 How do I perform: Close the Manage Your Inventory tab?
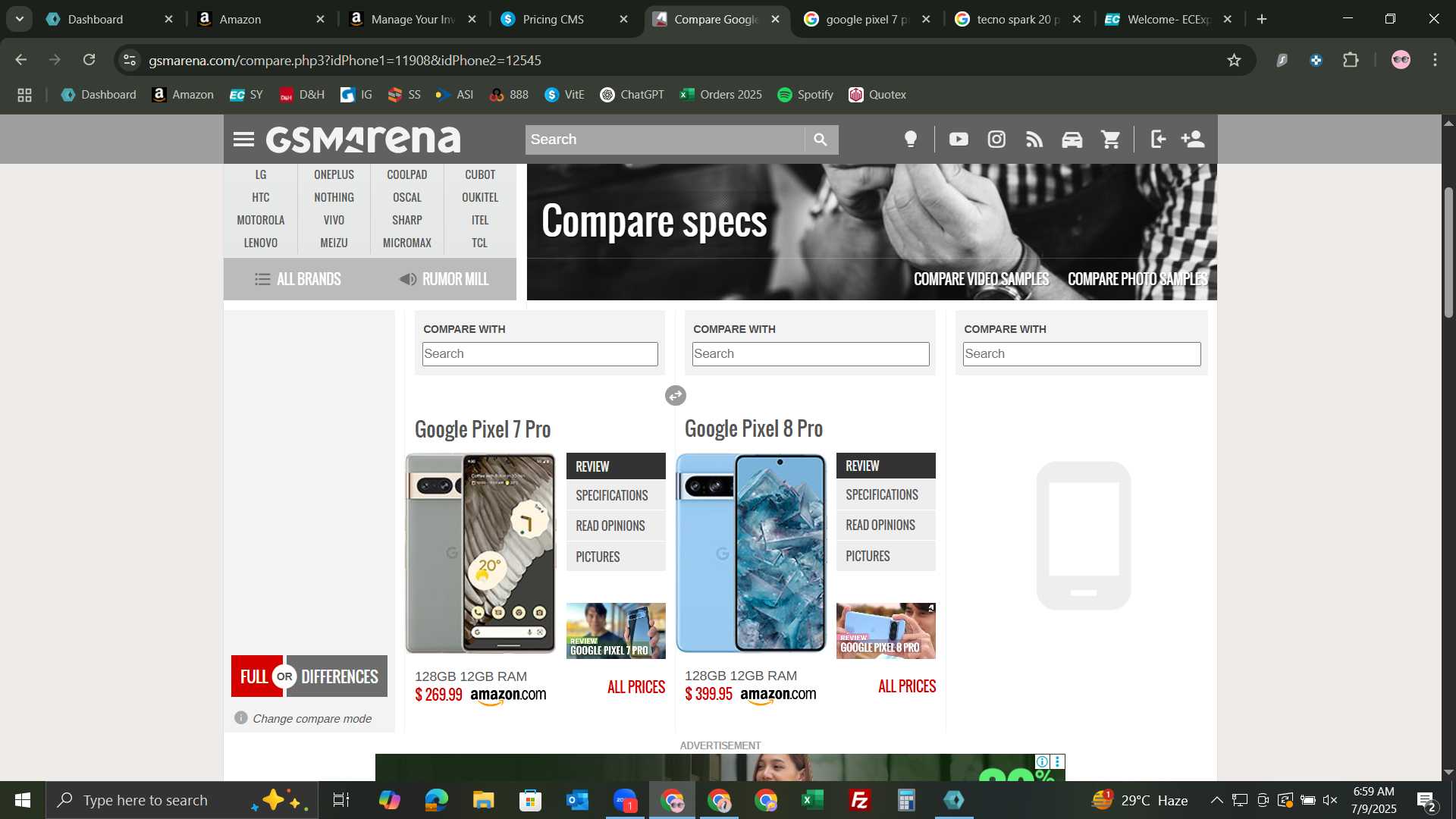point(472,19)
